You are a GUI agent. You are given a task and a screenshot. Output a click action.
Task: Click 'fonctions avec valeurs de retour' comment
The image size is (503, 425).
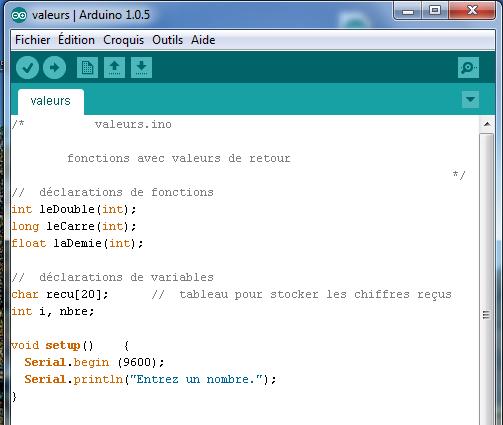click(179, 158)
